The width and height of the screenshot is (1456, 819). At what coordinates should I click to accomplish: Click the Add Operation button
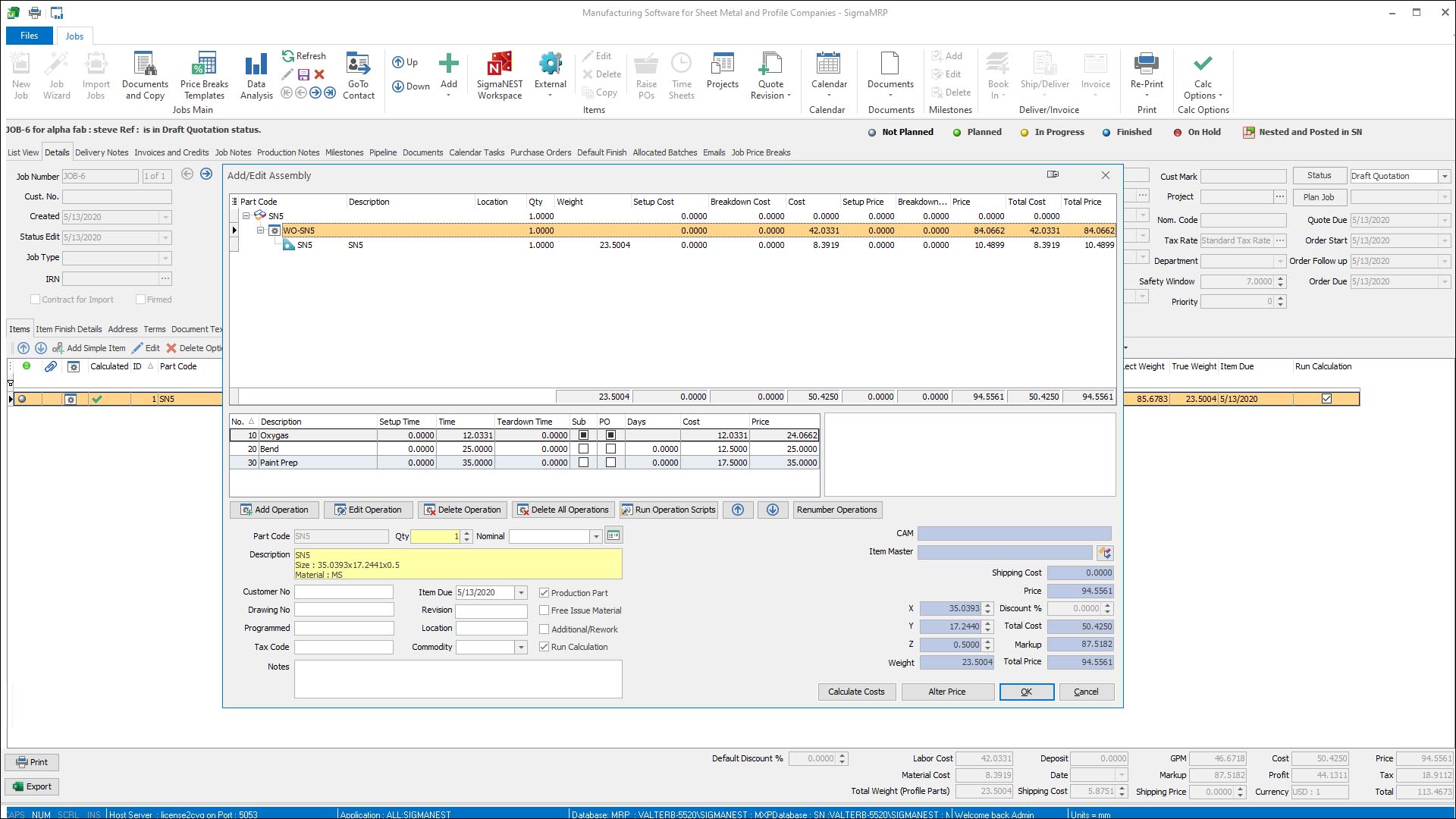275,509
